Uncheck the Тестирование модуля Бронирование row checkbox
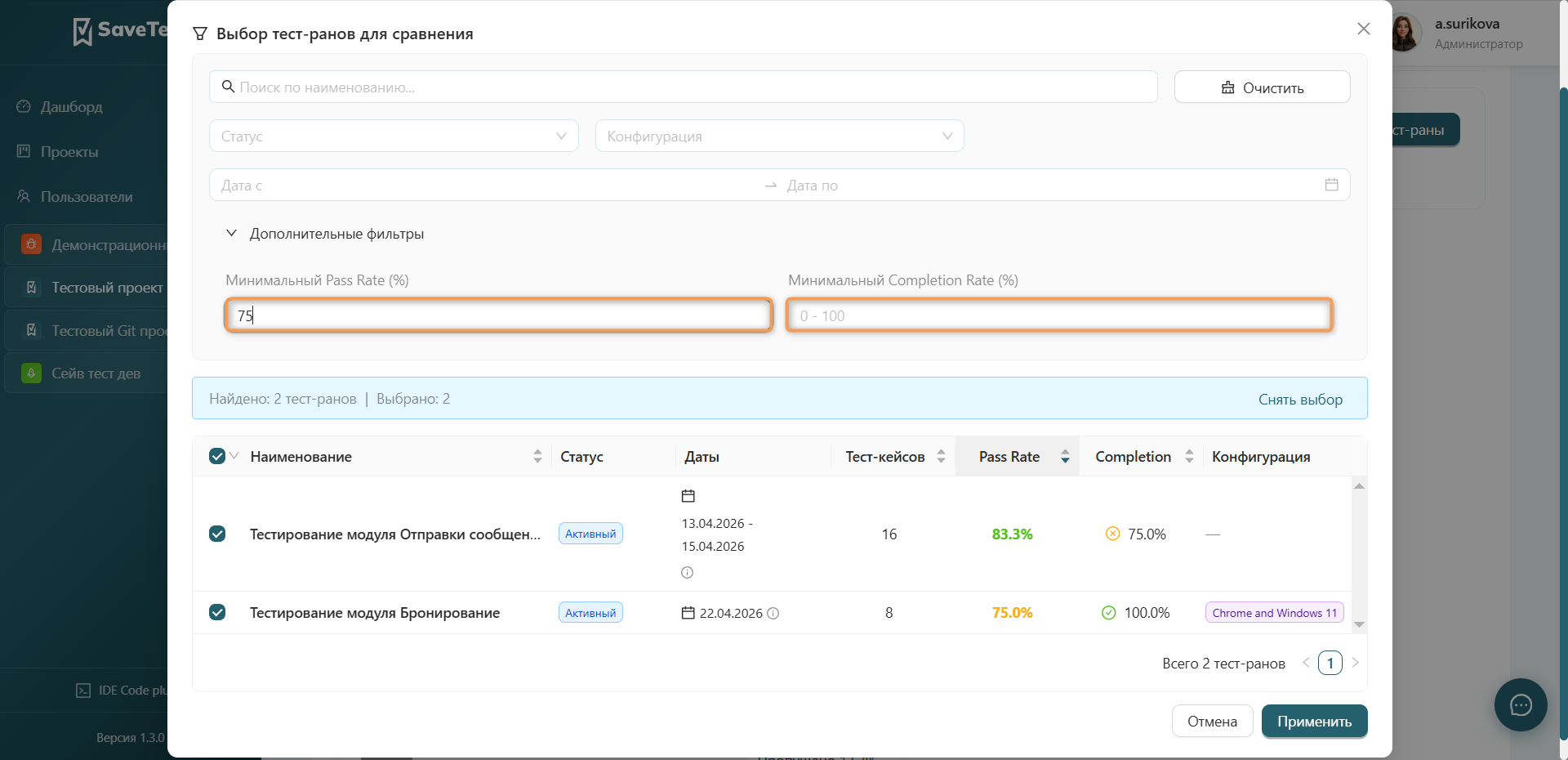This screenshot has height=760, width=1568. click(x=217, y=612)
